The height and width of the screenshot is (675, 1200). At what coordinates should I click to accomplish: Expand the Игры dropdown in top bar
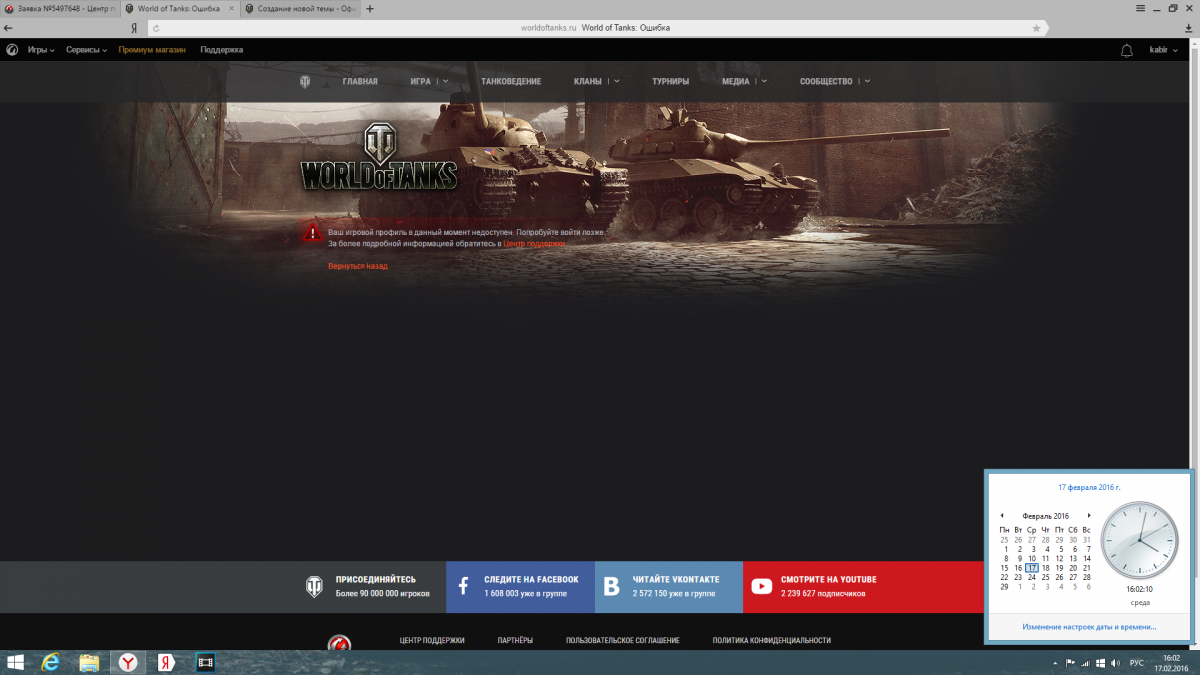[41, 50]
